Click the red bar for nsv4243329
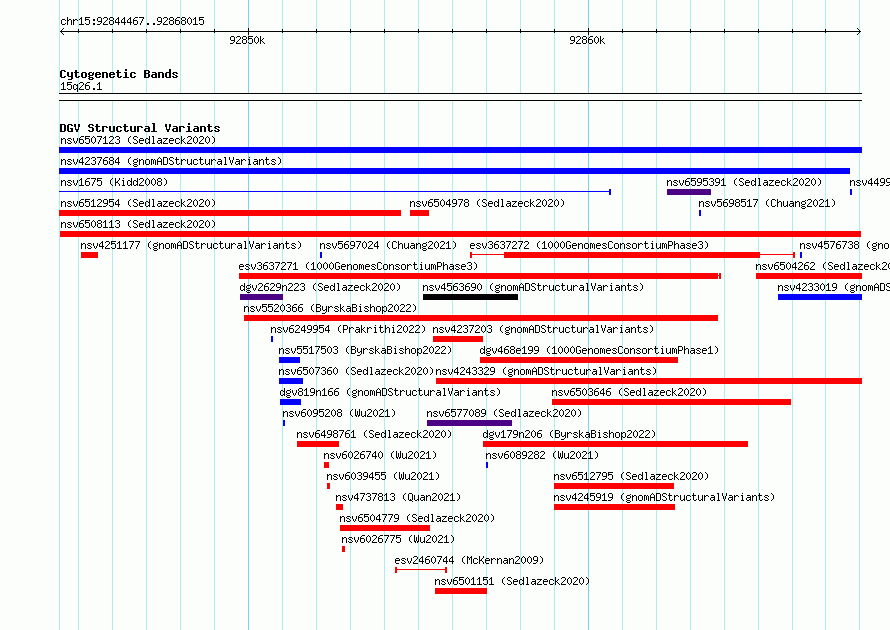The height and width of the screenshot is (630, 890). pyautogui.click(x=649, y=381)
